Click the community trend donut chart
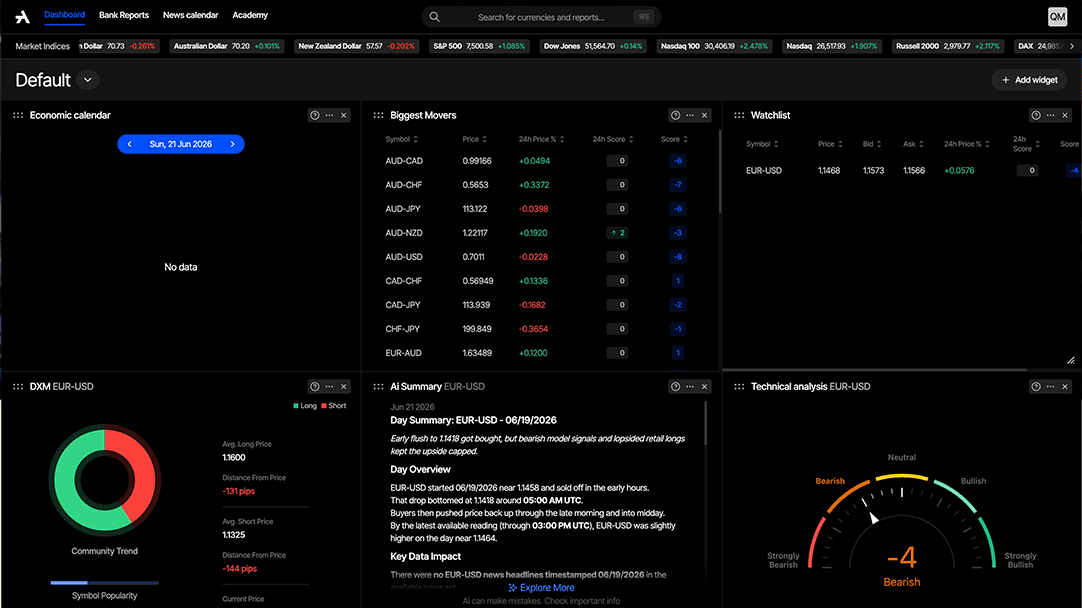 pyautogui.click(x=104, y=480)
